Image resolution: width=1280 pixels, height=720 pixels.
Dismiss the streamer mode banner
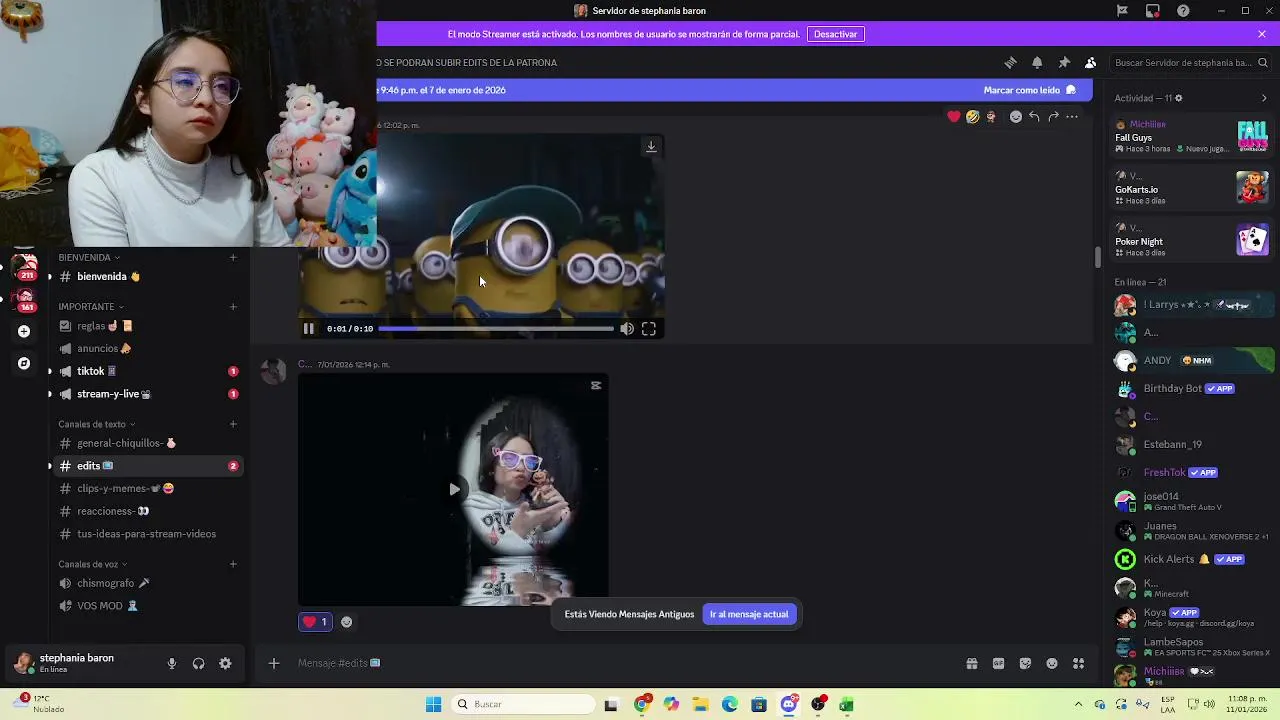click(1262, 34)
